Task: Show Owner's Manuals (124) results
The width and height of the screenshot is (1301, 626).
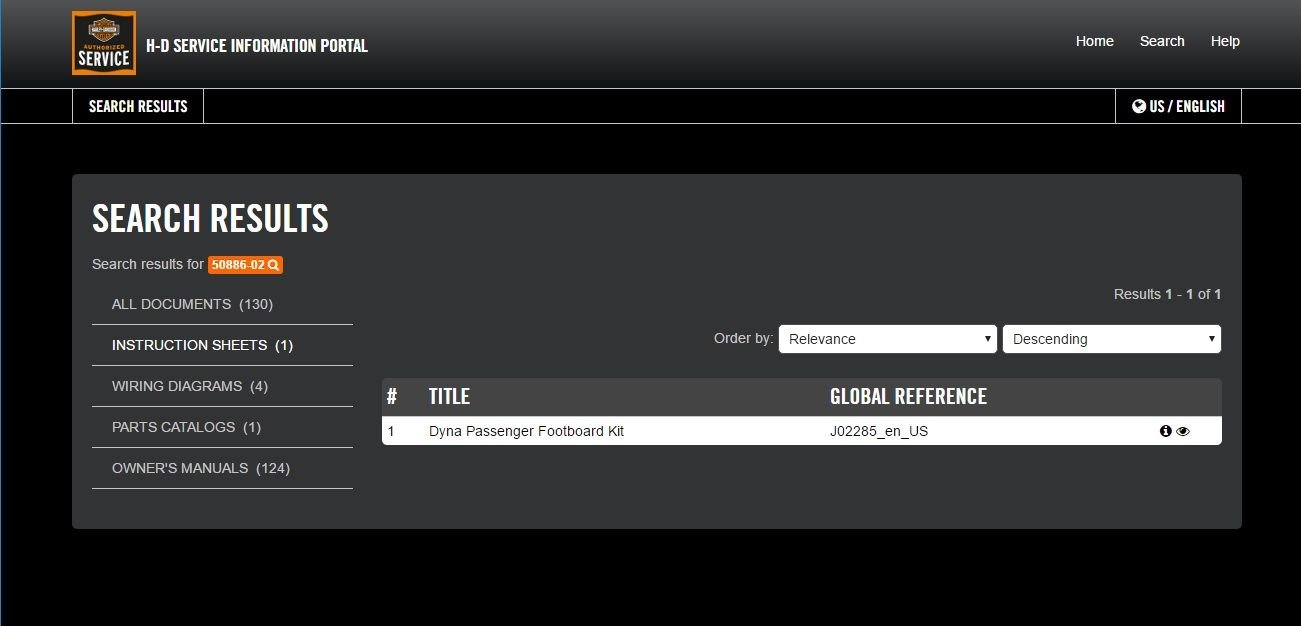Action: 201,468
